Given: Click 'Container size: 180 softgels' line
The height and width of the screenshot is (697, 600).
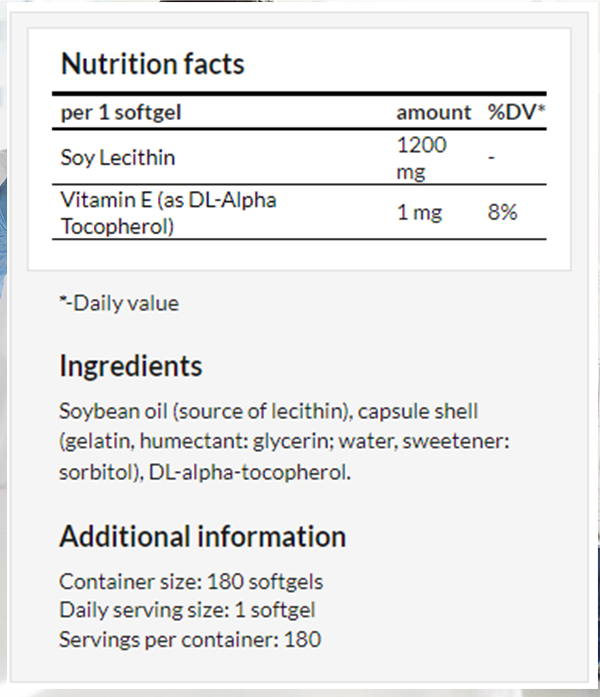Looking at the screenshot, I should [191, 581].
